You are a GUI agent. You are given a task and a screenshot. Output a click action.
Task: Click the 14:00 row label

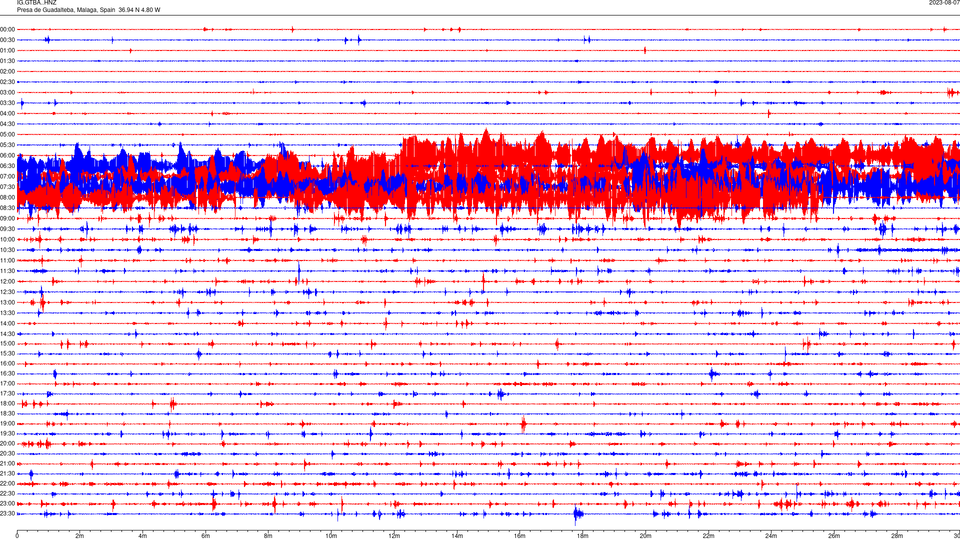[x=7, y=323]
